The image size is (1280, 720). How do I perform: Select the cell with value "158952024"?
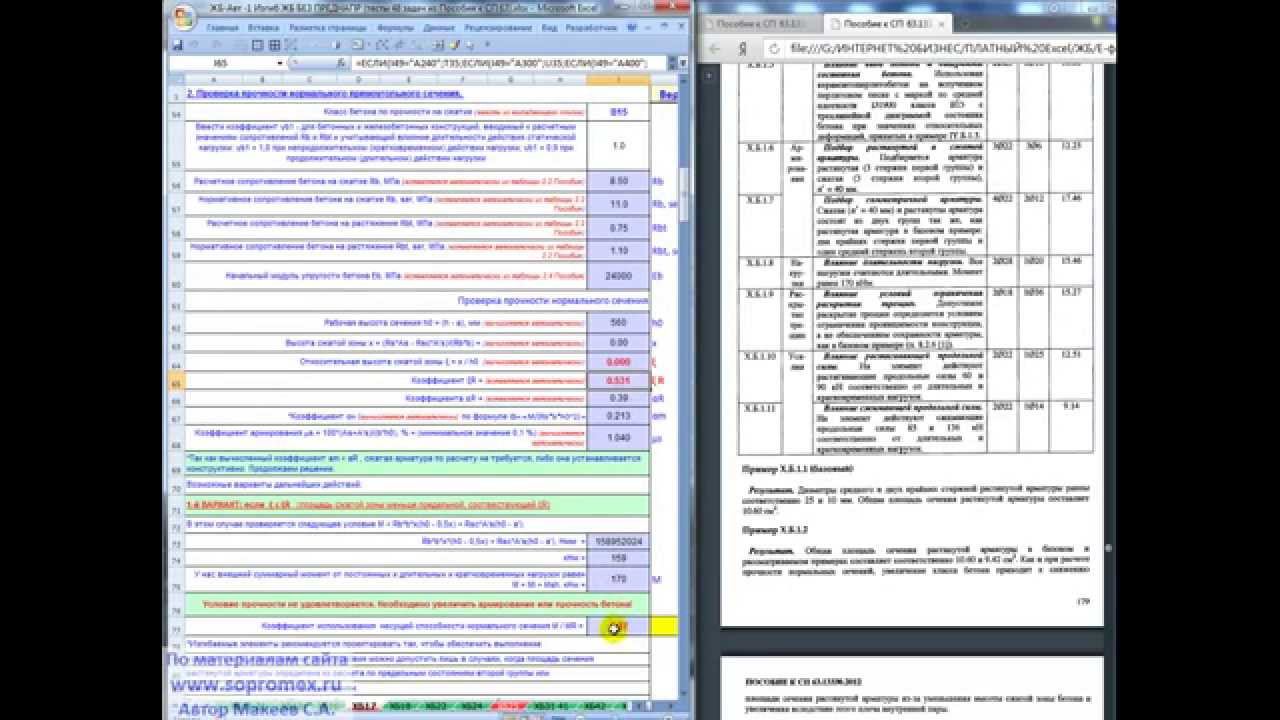click(x=618, y=541)
